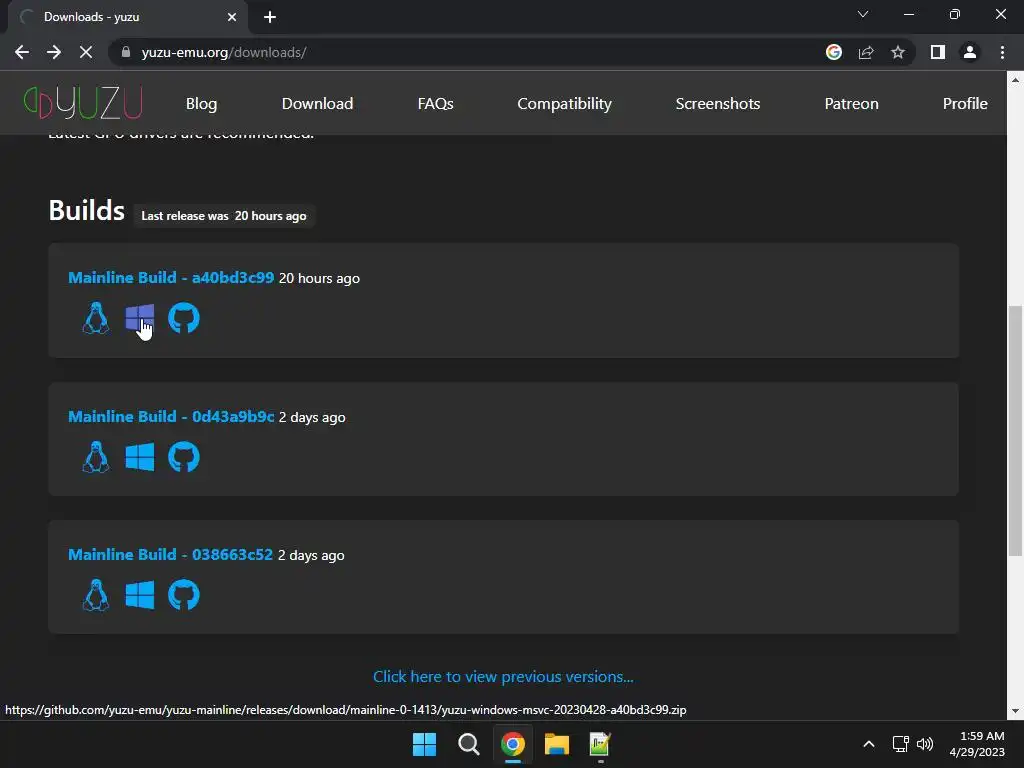This screenshot has width=1024, height=768.
Task: Open Windows taskbar search
Action: (468, 744)
